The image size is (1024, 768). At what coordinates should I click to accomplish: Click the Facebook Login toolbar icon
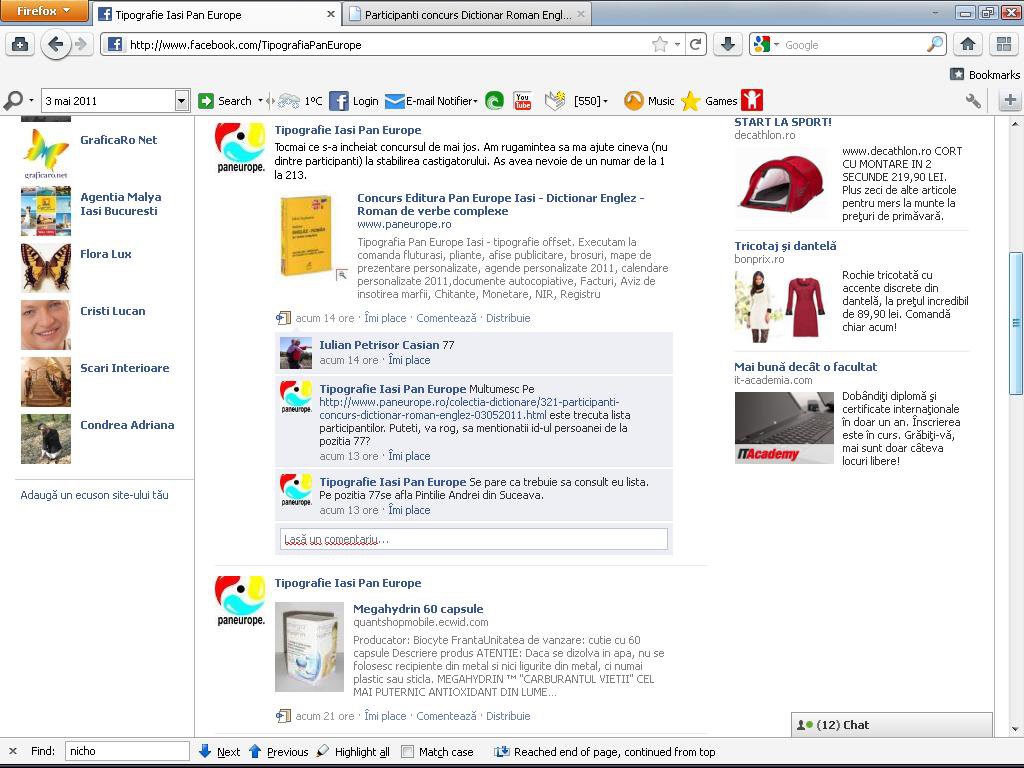[x=338, y=101]
